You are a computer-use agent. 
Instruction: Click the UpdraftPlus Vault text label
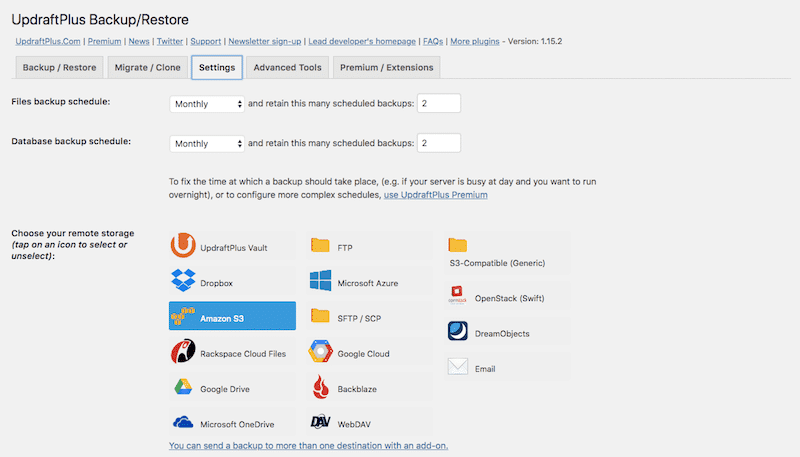coord(234,248)
